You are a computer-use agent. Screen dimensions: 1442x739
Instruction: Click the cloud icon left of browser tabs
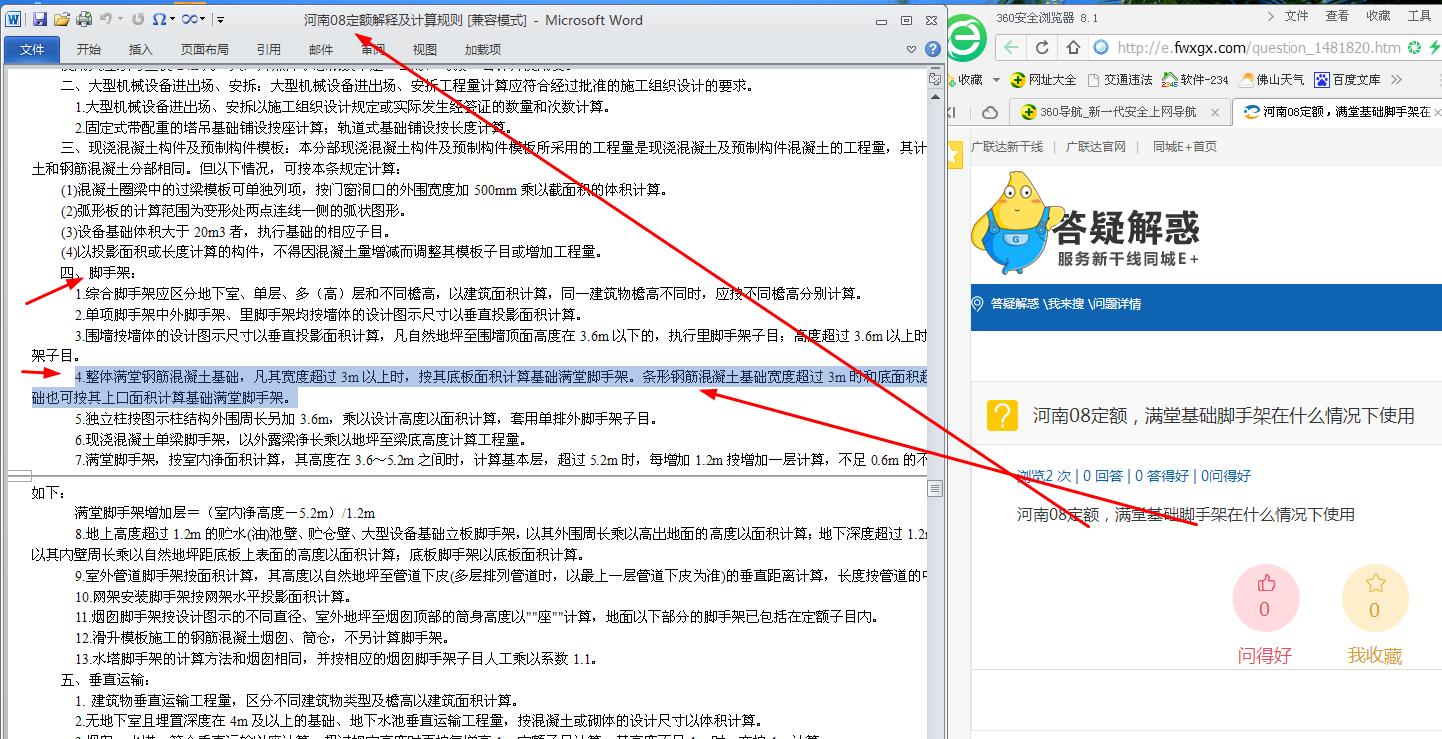coord(990,112)
